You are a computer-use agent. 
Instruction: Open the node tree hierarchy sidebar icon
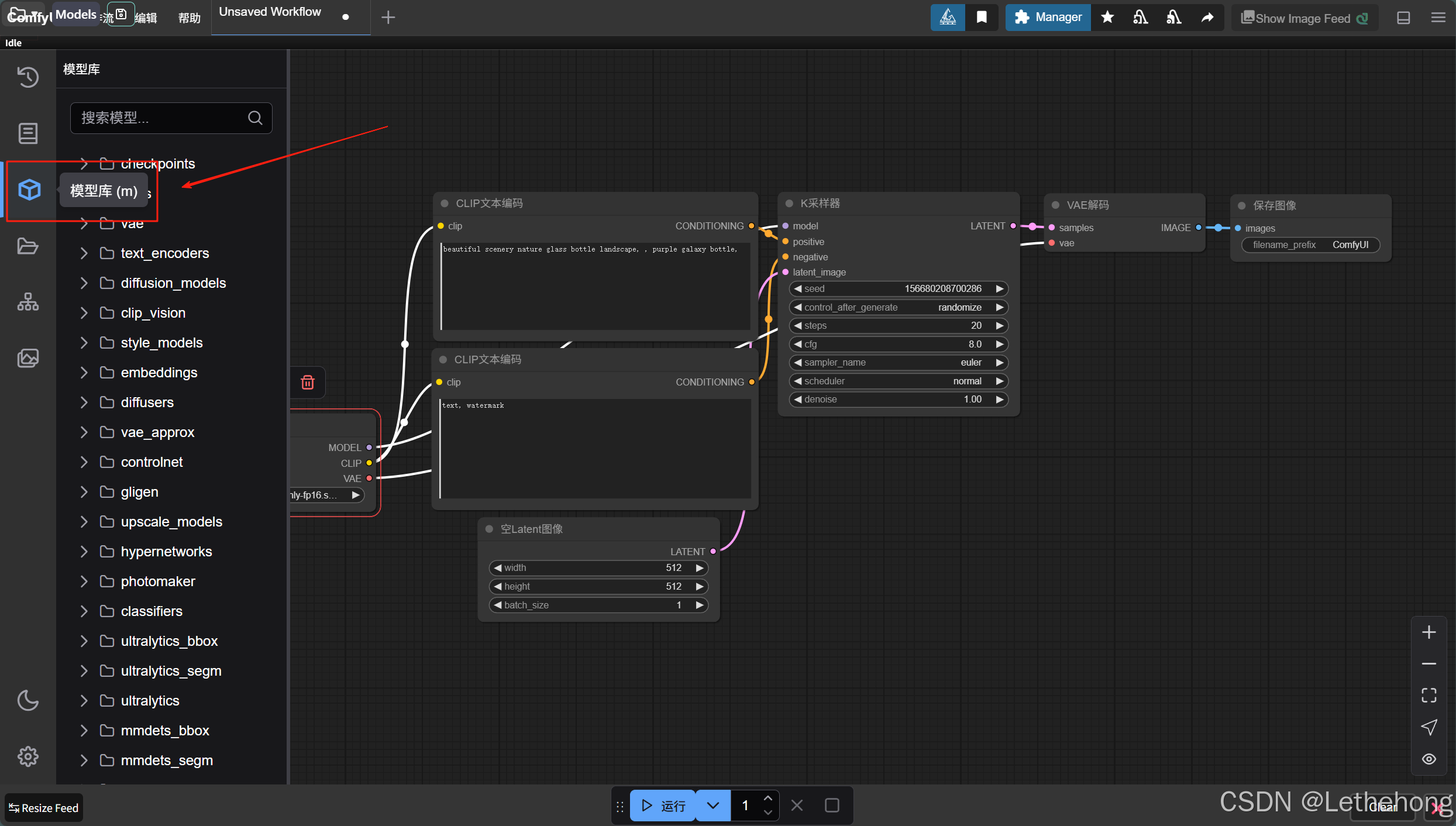pyautogui.click(x=28, y=302)
